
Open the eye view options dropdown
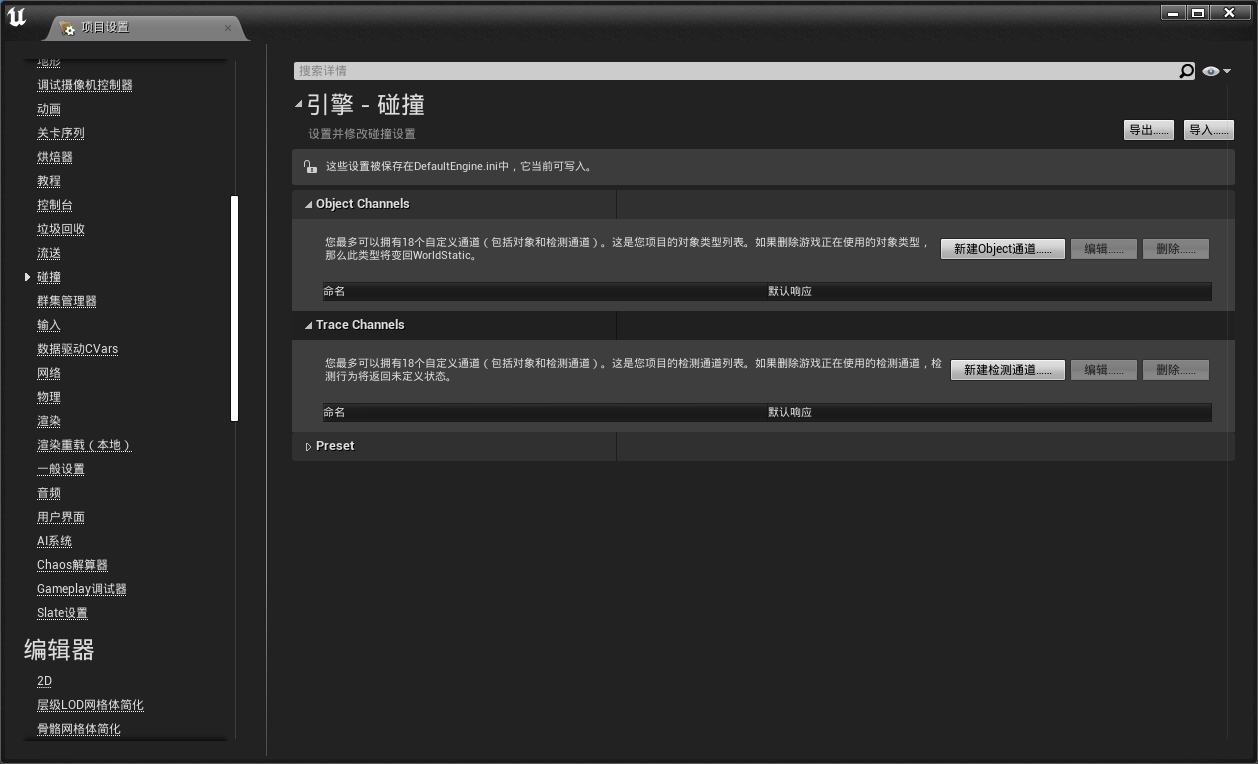[1216, 71]
